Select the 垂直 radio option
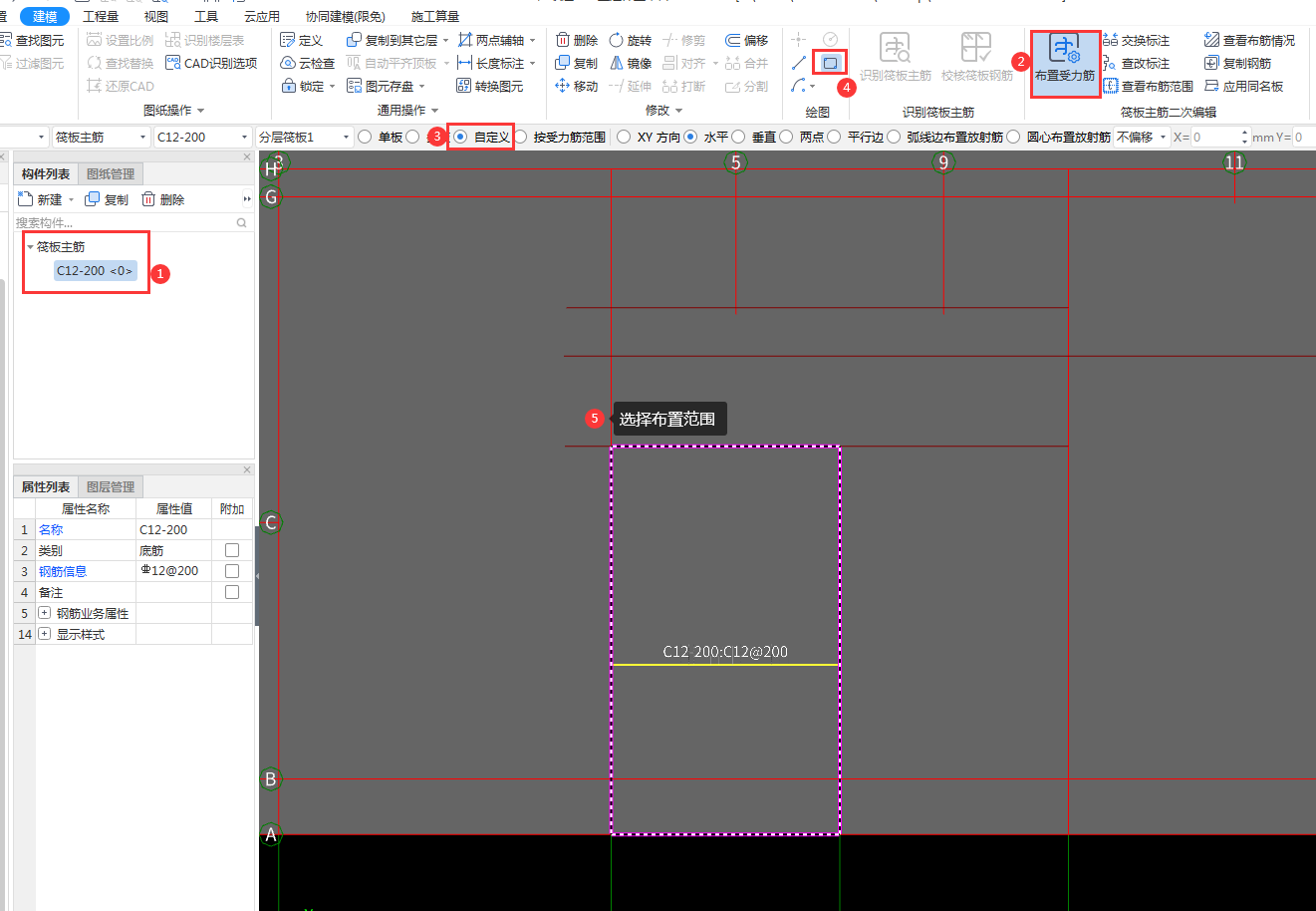Viewport: 1316px width, 911px height. coord(738,137)
